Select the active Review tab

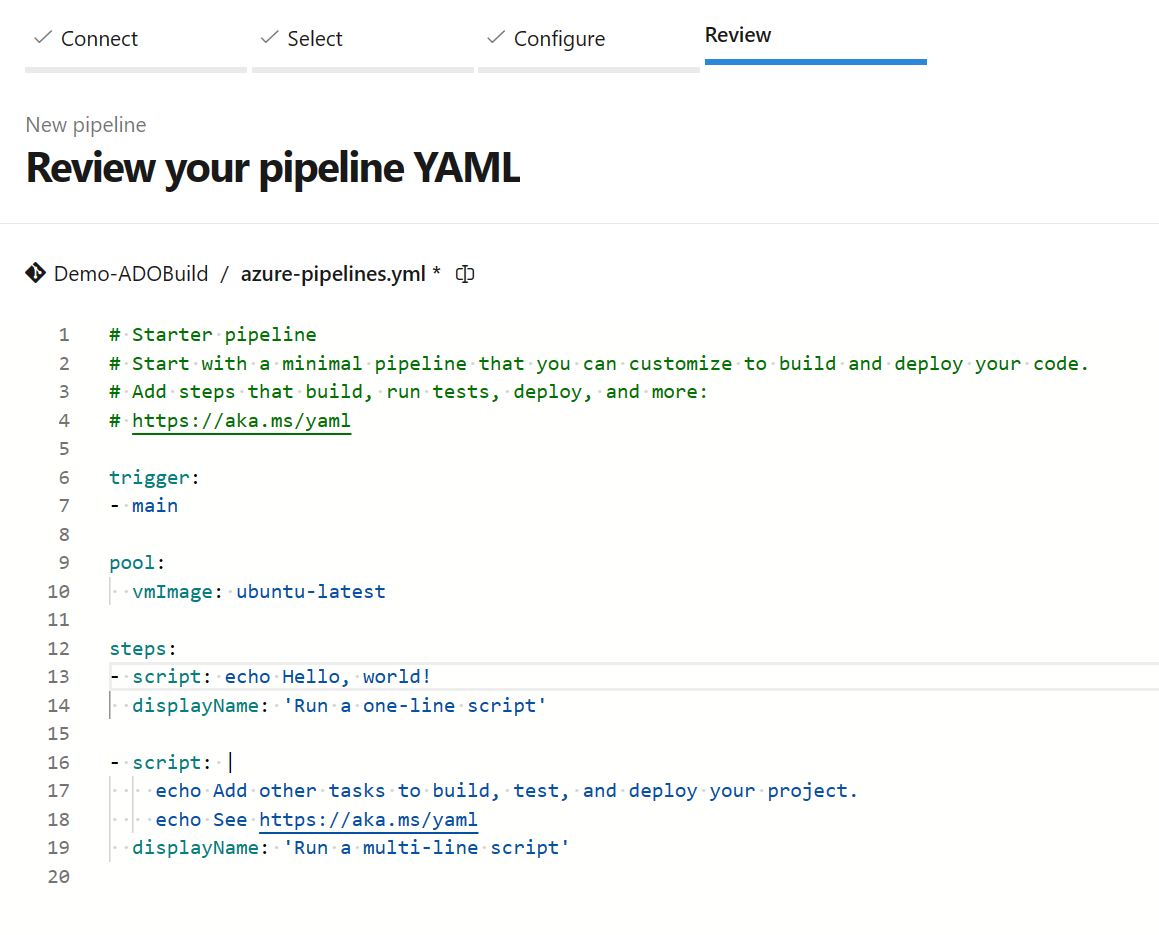click(738, 34)
